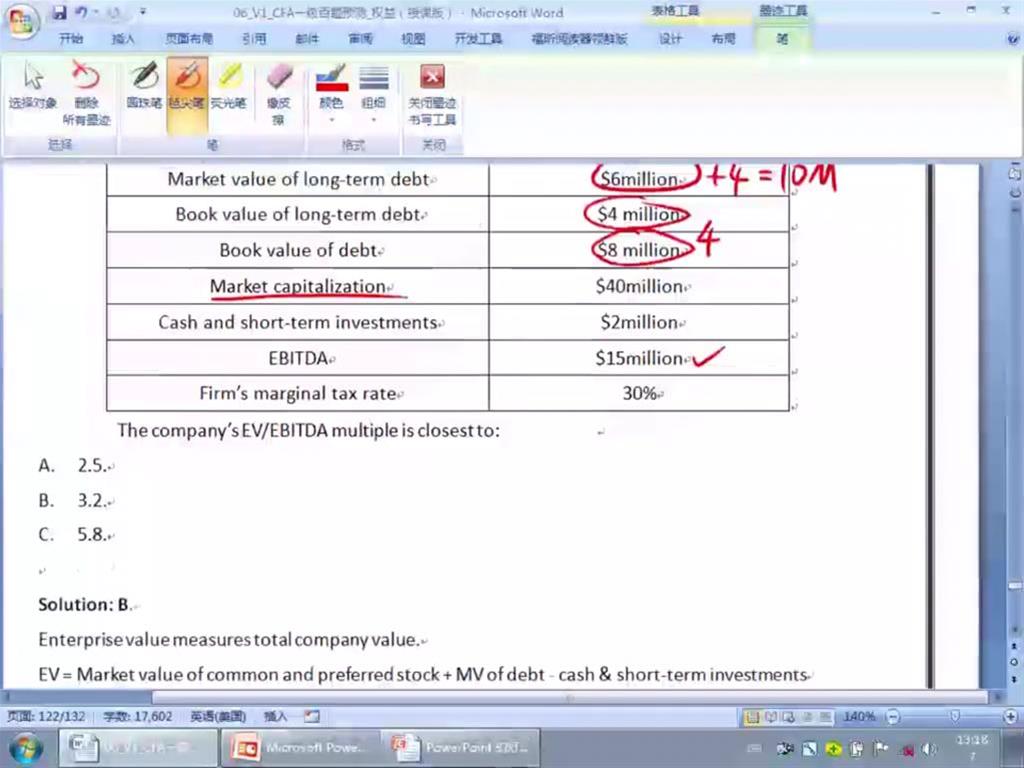Screen dimensions: 1024x768
Task: Open the 页面布局 (Page Layout) tab
Action: tap(189, 39)
